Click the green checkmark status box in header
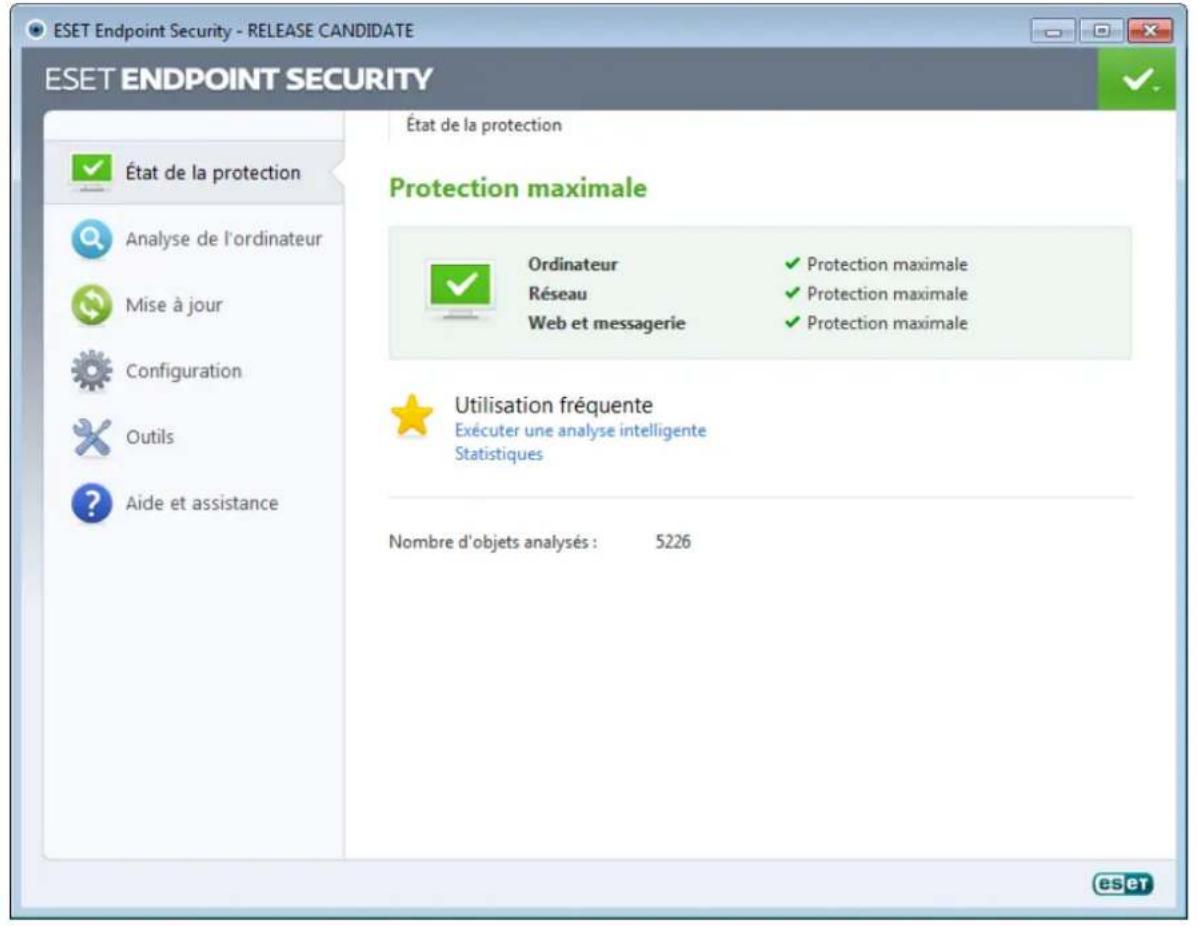1198x926 pixels. tap(1136, 79)
